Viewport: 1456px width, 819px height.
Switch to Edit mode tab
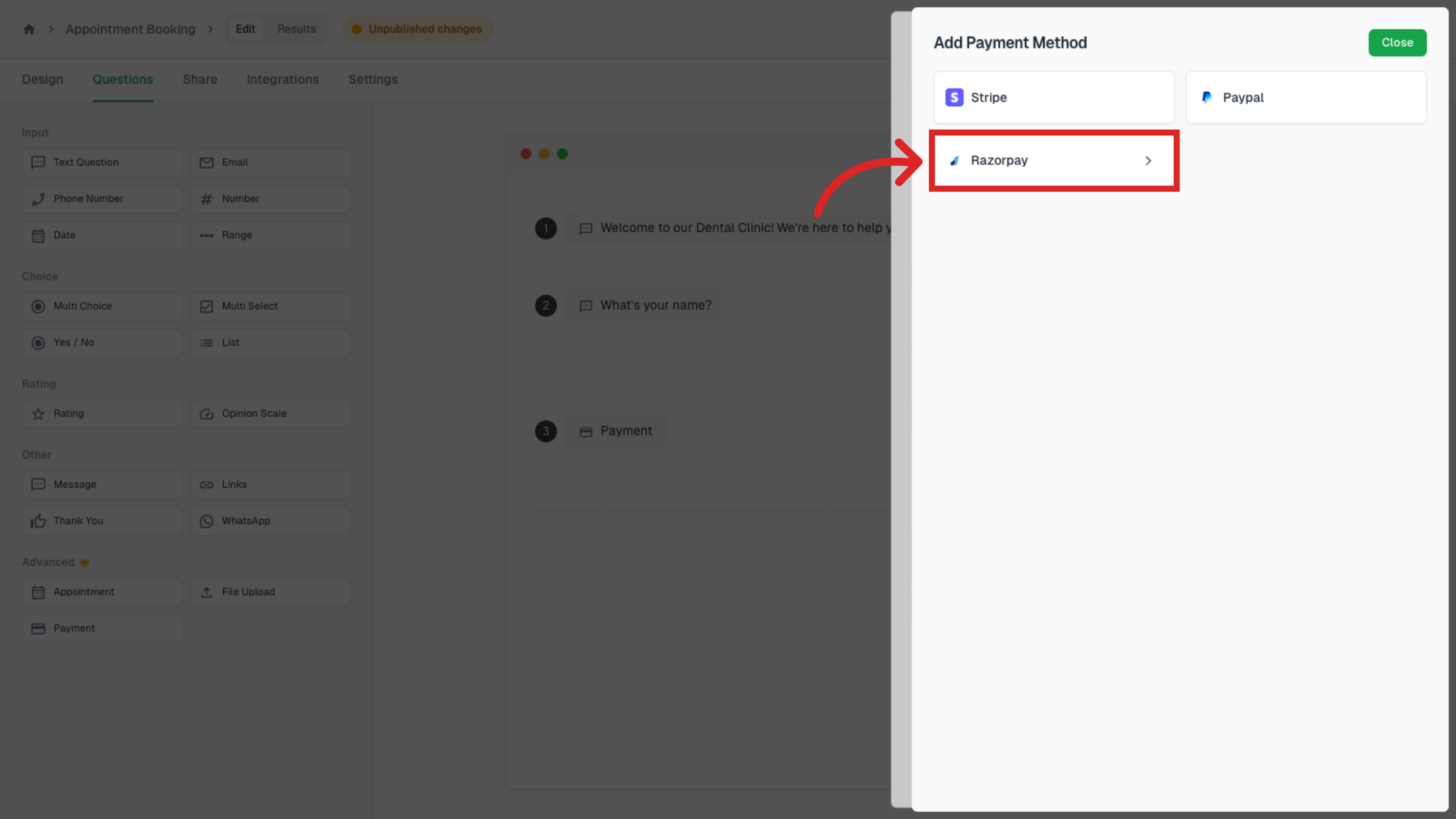tap(245, 29)
